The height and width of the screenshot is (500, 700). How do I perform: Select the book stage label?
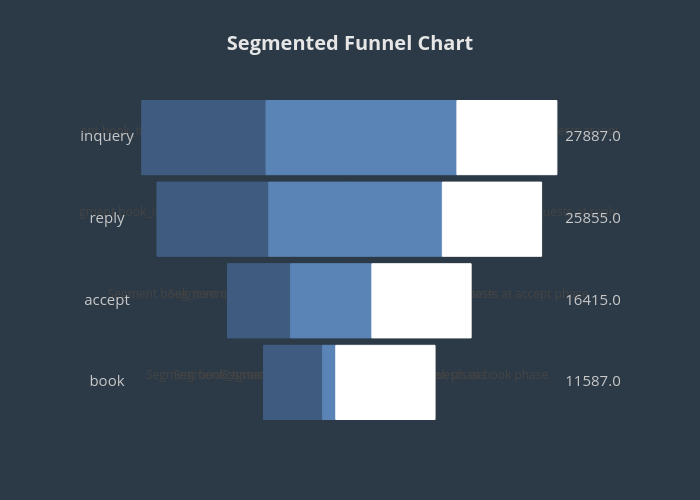(x=107, y=381)
